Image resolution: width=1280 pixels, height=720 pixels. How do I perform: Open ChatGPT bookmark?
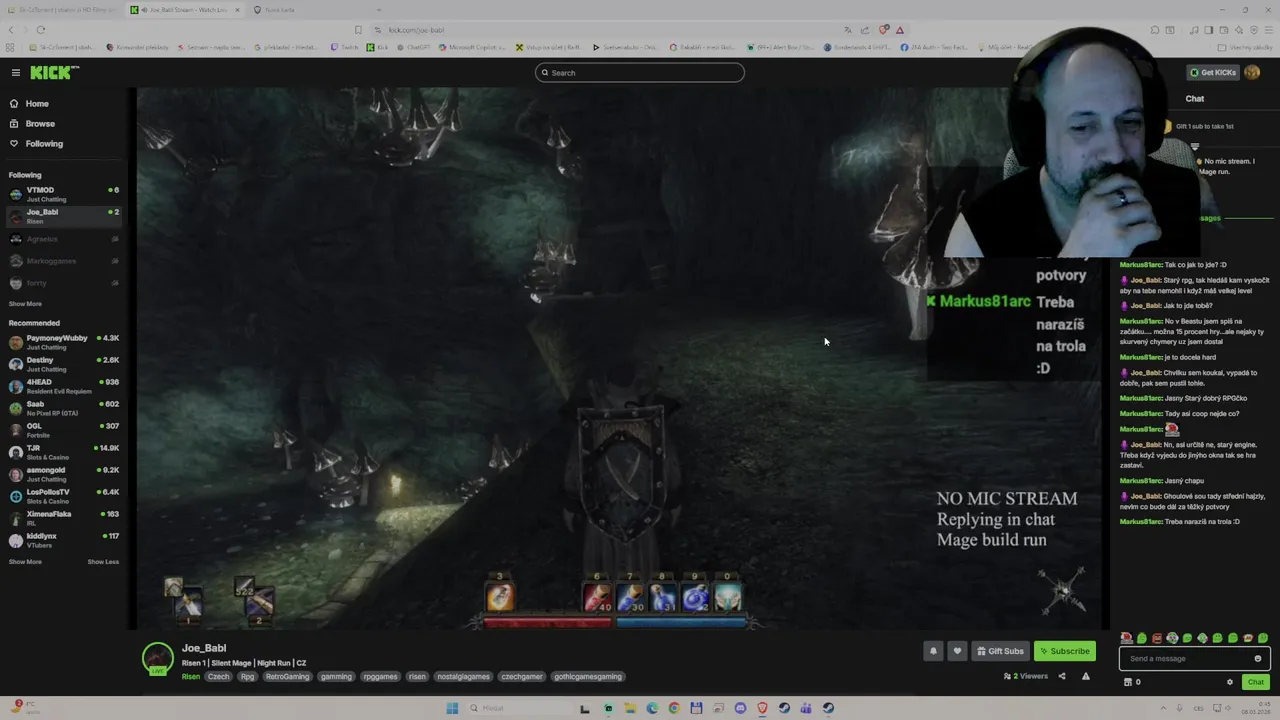tap(413, 47)
